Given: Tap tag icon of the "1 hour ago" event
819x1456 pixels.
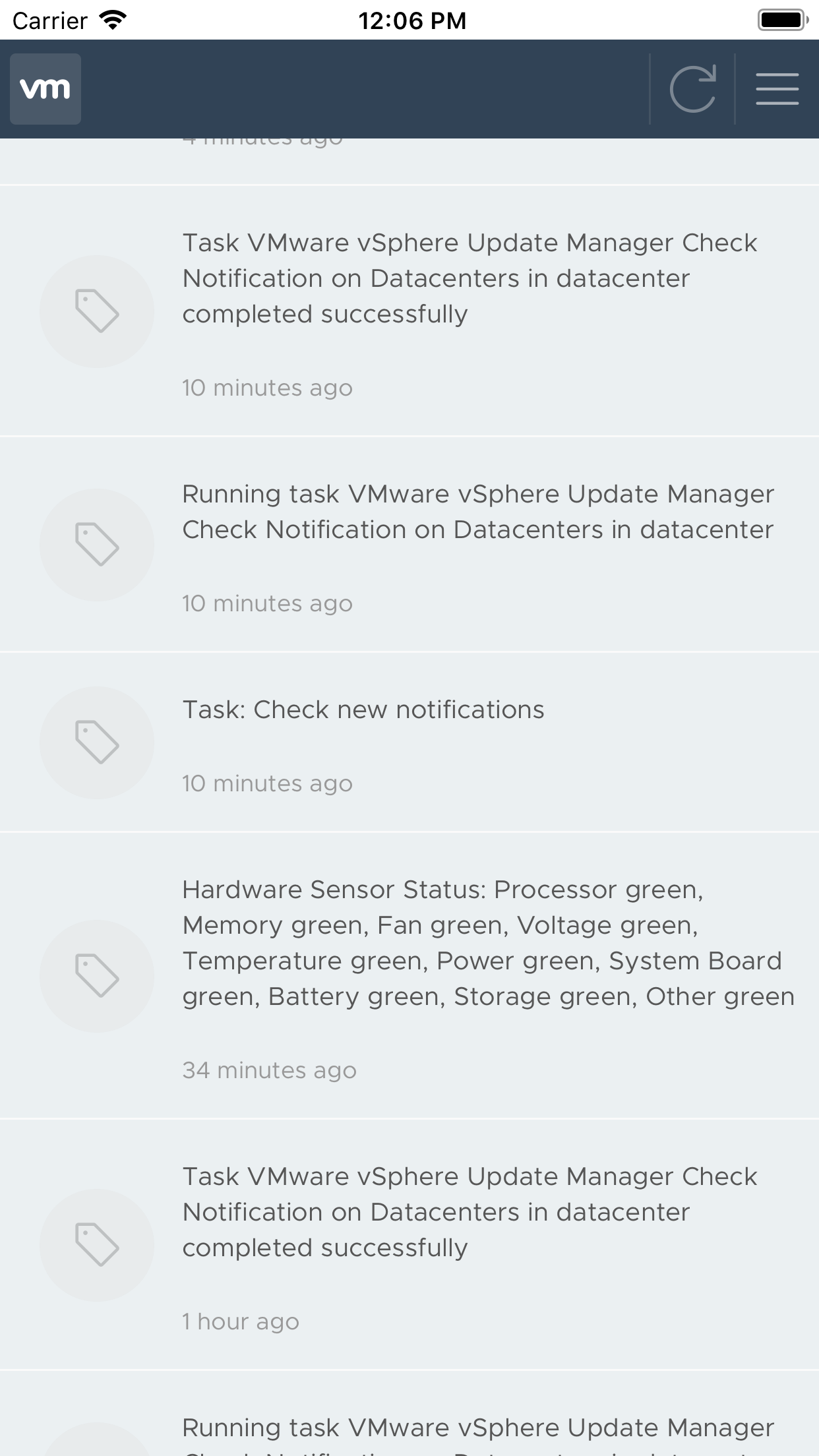Looking at the screenshot, I should tap(97, 1245).
